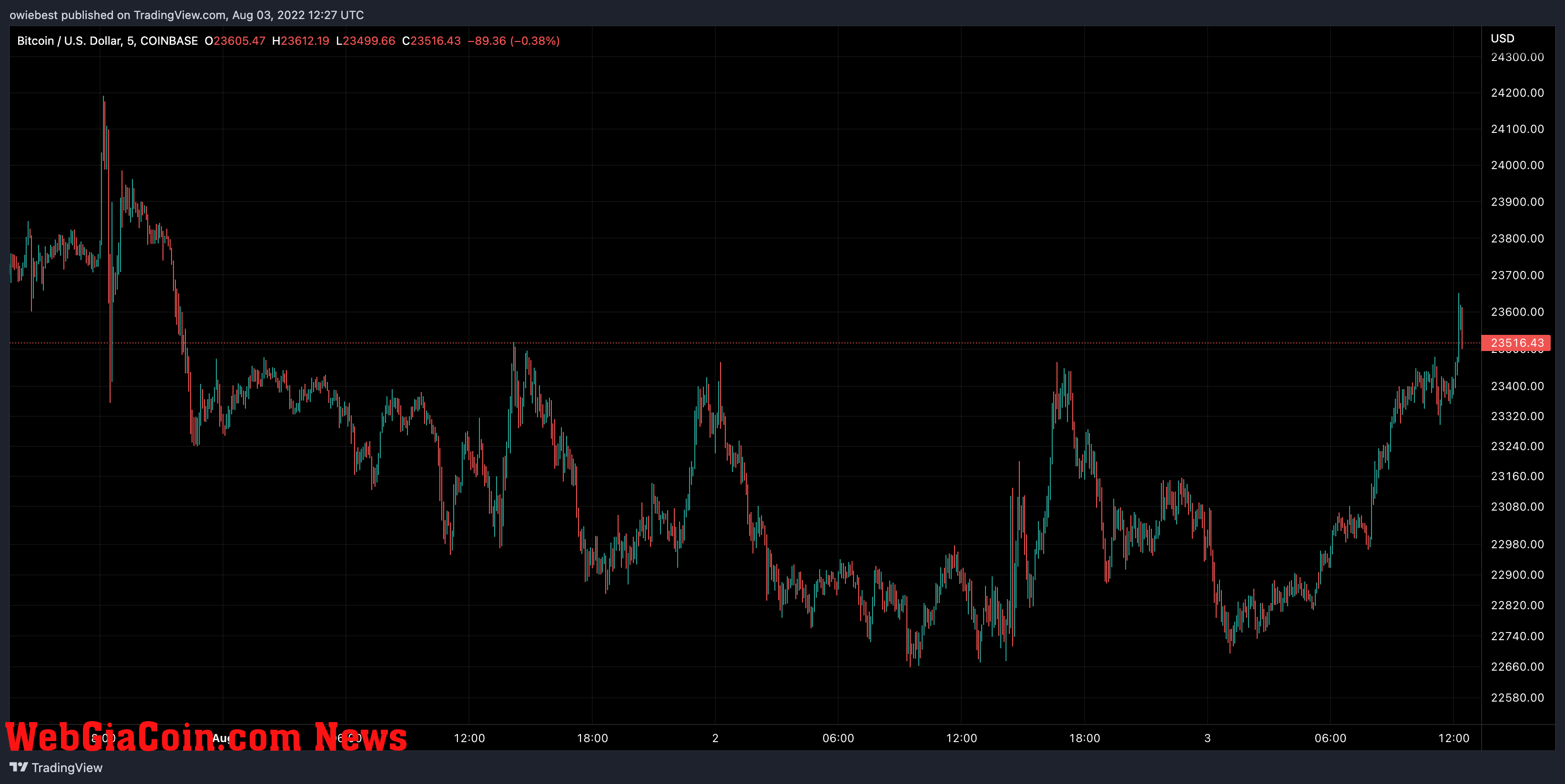Click the 'Bitcoin / U.S. Dollar, 5, COINBASE' title
1565x784 pixels.
pyautogui.click(x=108, y=40)
